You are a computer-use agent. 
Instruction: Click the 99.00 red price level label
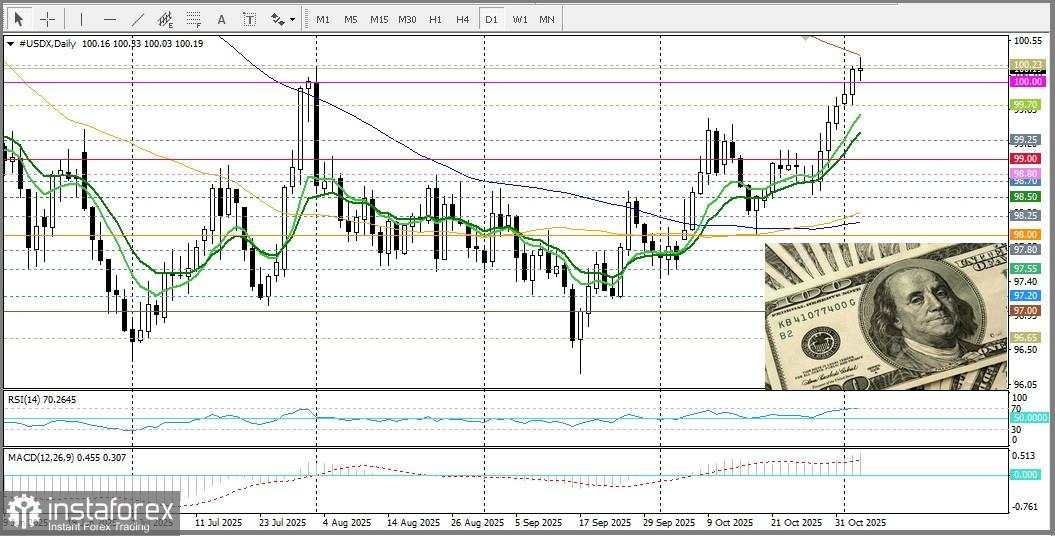coord(1026,159)
